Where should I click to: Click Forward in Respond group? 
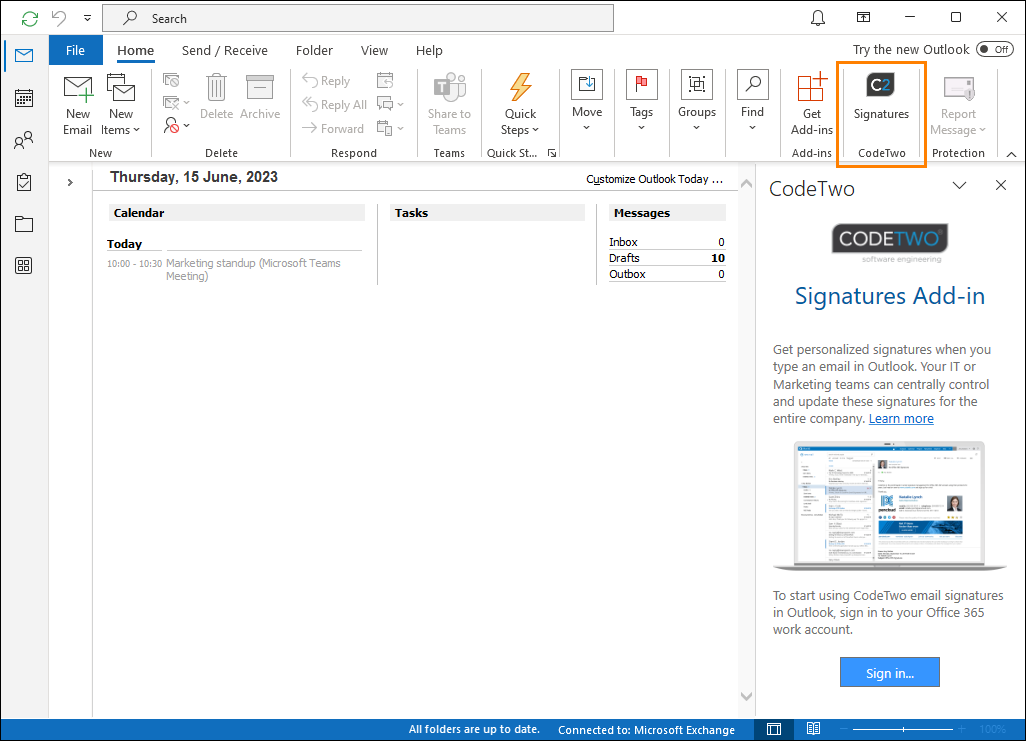(332, 129)
